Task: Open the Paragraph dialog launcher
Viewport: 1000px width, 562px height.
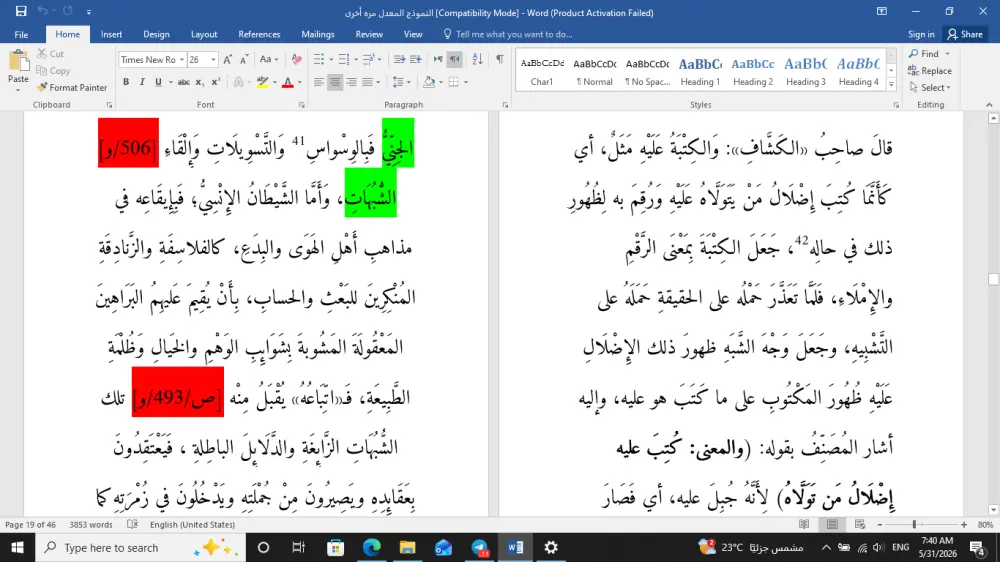Action: coord(505,105)
